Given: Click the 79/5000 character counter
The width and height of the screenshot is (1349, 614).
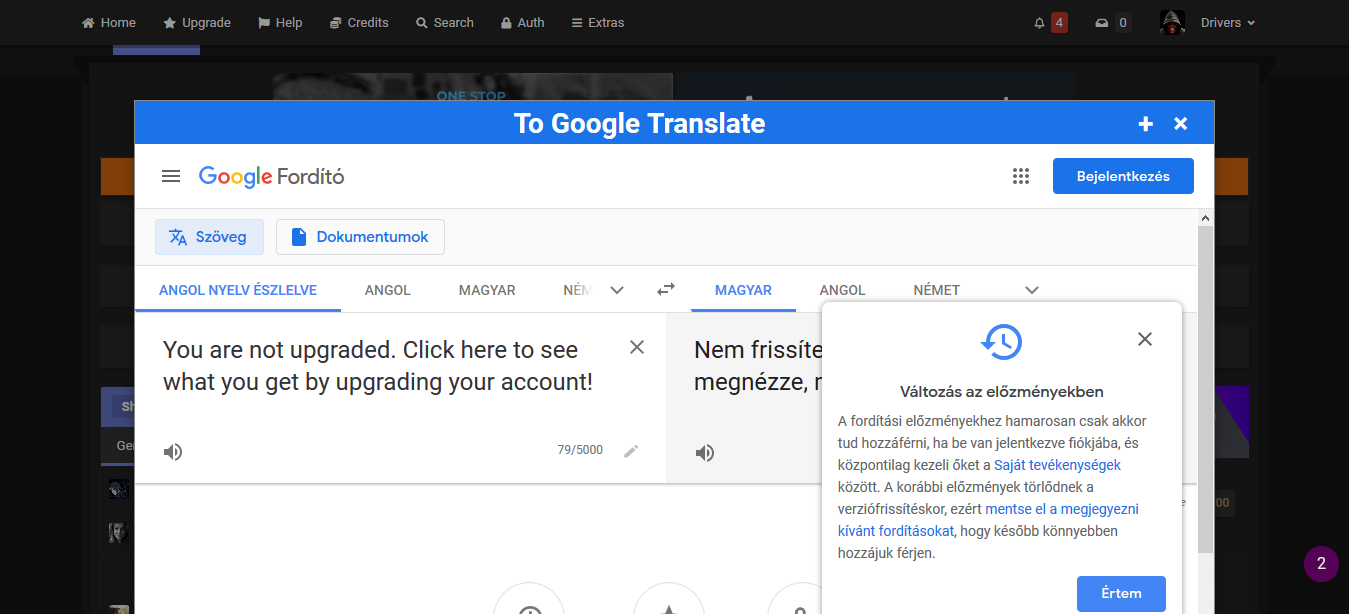Looking at the screenshot, I should [x=580, y=450].
